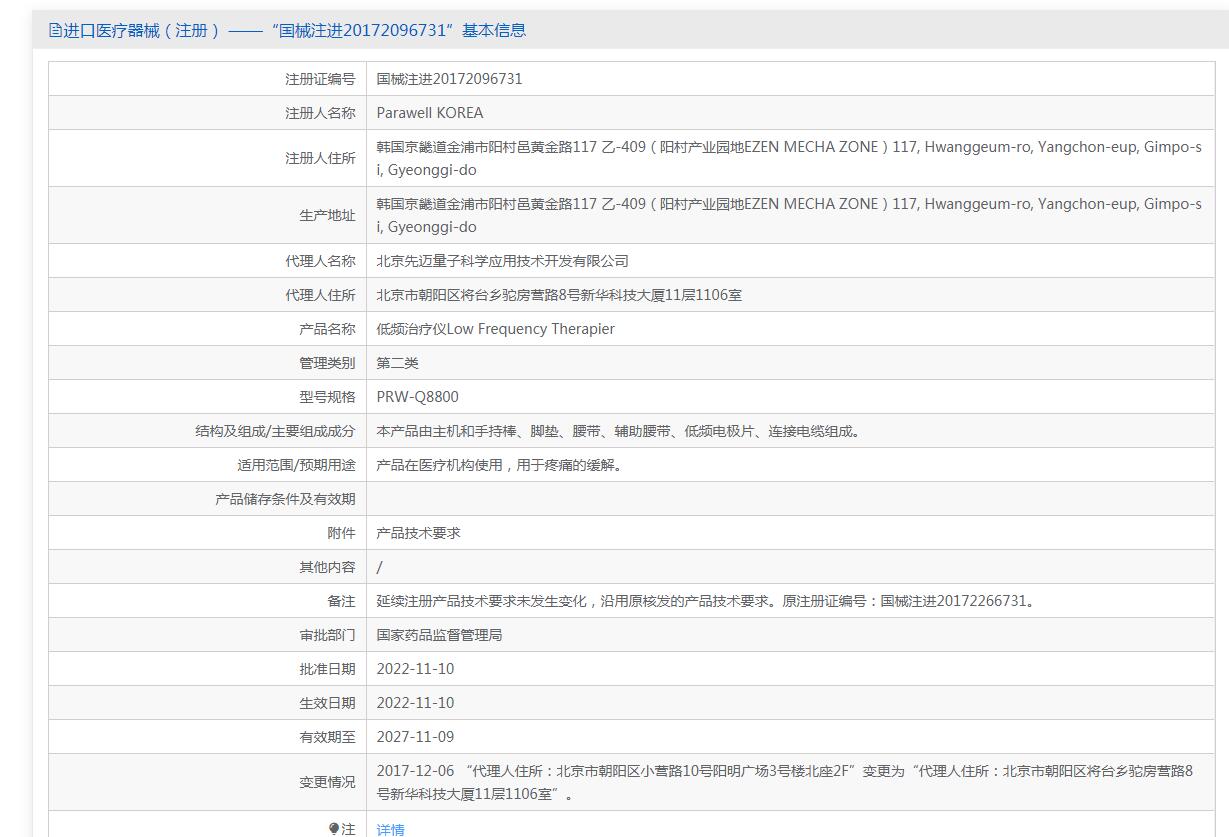Select the 2017-12-06 change record text
This screenshot has width=1229, height=837.
coord(785,782)
